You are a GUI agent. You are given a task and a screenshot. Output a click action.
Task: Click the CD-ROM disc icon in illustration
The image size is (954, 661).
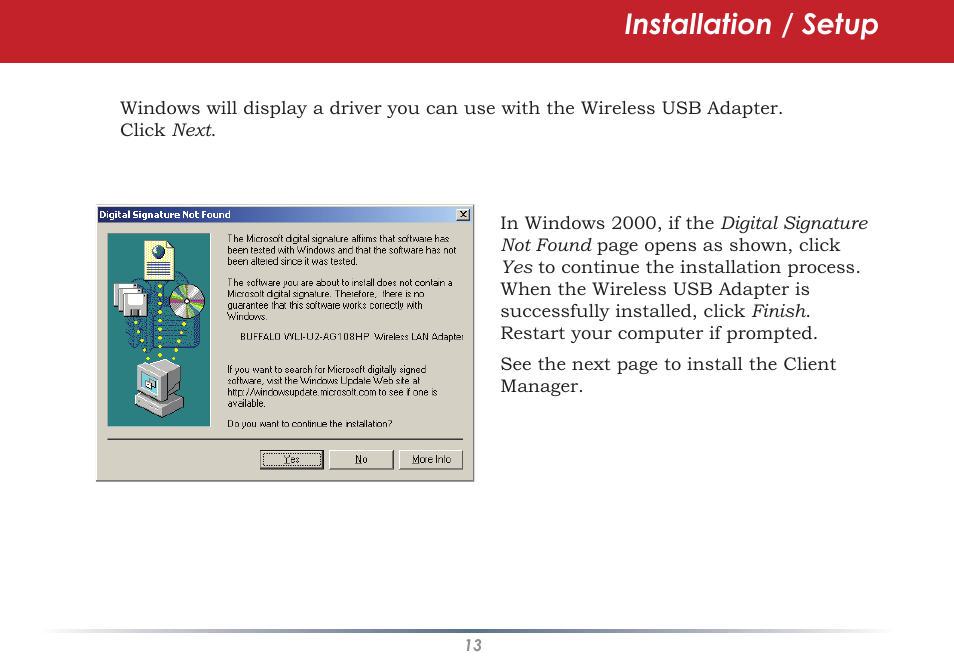(x=187, y=301)
